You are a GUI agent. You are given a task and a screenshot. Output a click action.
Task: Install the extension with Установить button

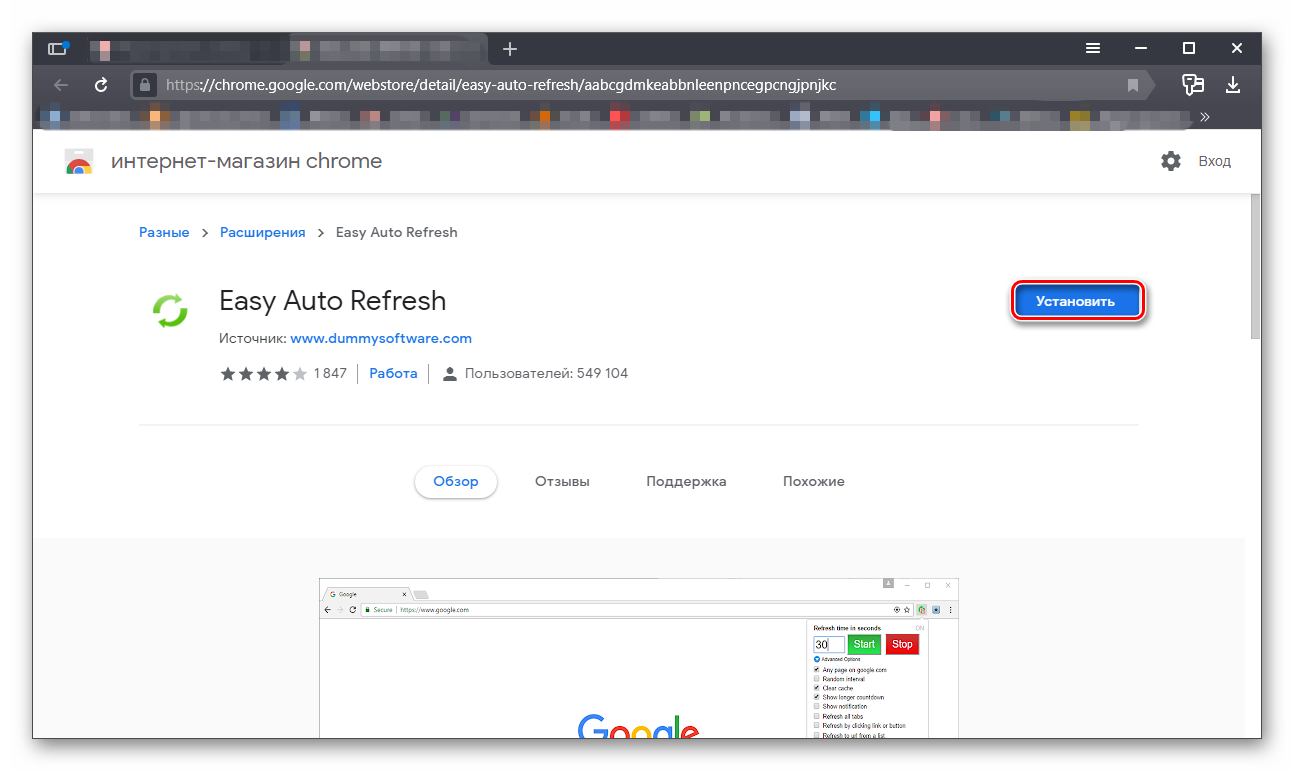[1076, 301]
